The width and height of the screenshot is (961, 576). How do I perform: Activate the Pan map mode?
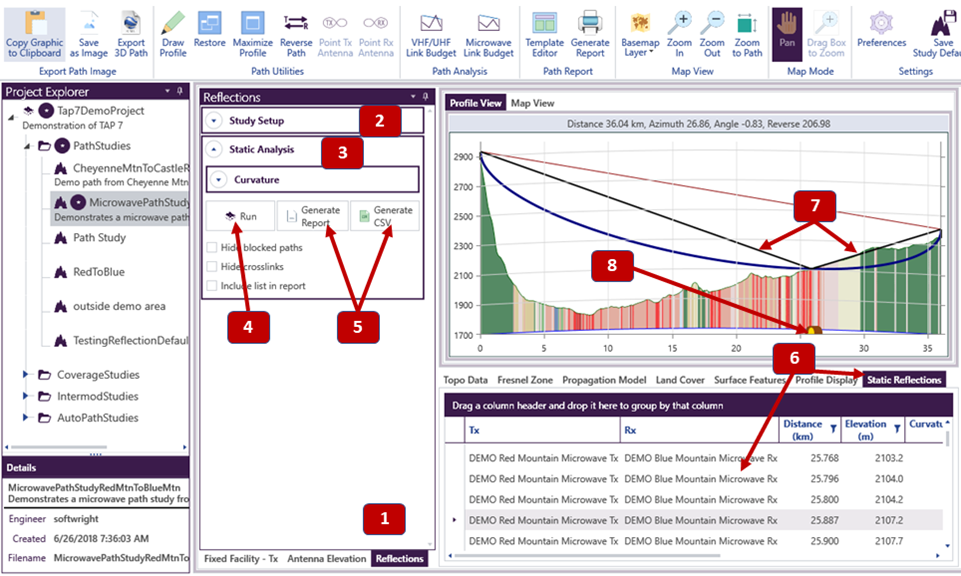point(787,24)
